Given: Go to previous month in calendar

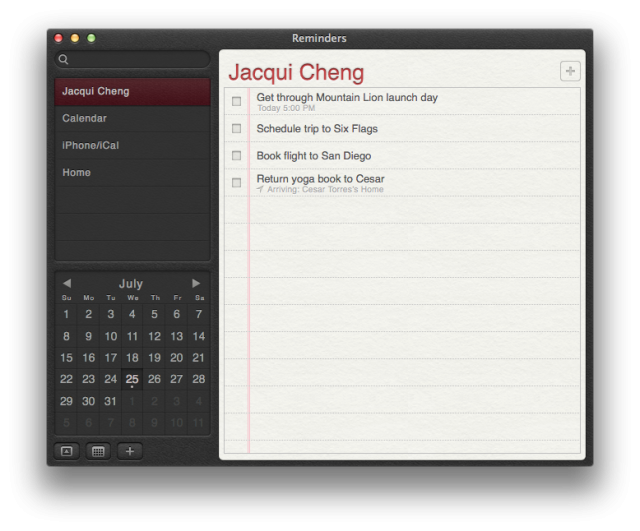Looking at the screenshot, I should click(67, 283).
